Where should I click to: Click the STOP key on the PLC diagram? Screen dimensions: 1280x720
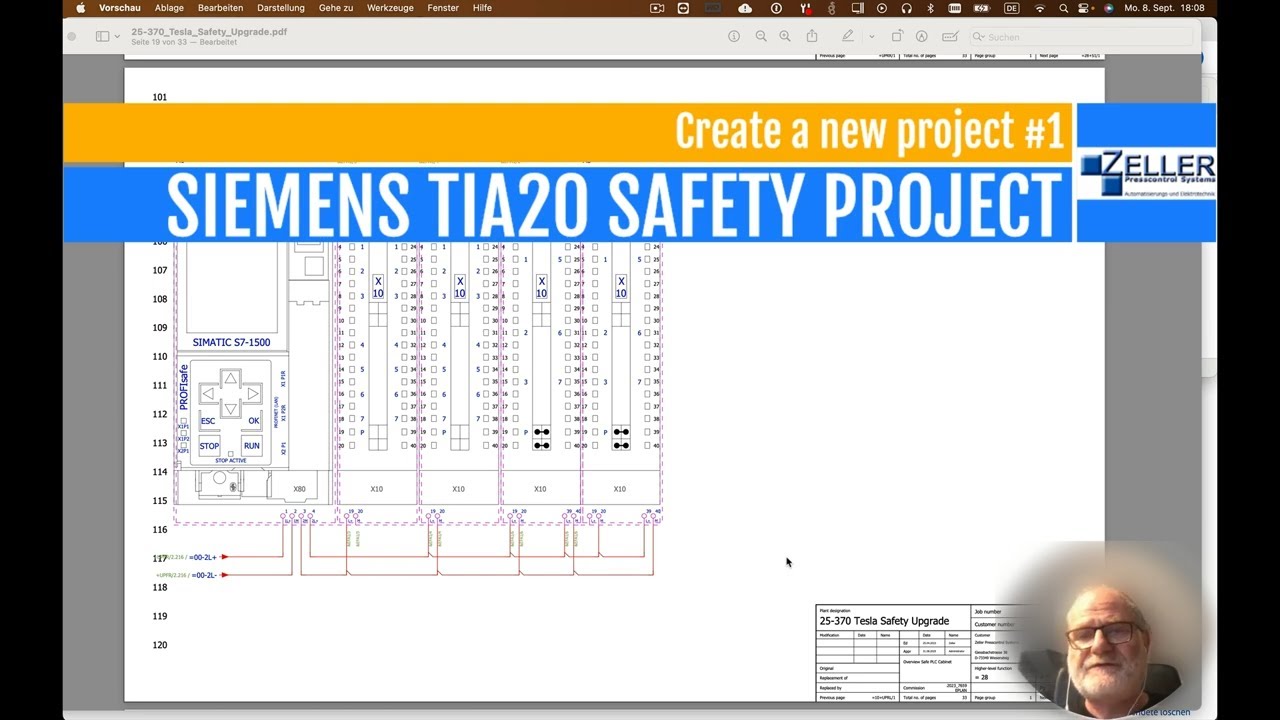pyautogui.click(x=209, y=446)
